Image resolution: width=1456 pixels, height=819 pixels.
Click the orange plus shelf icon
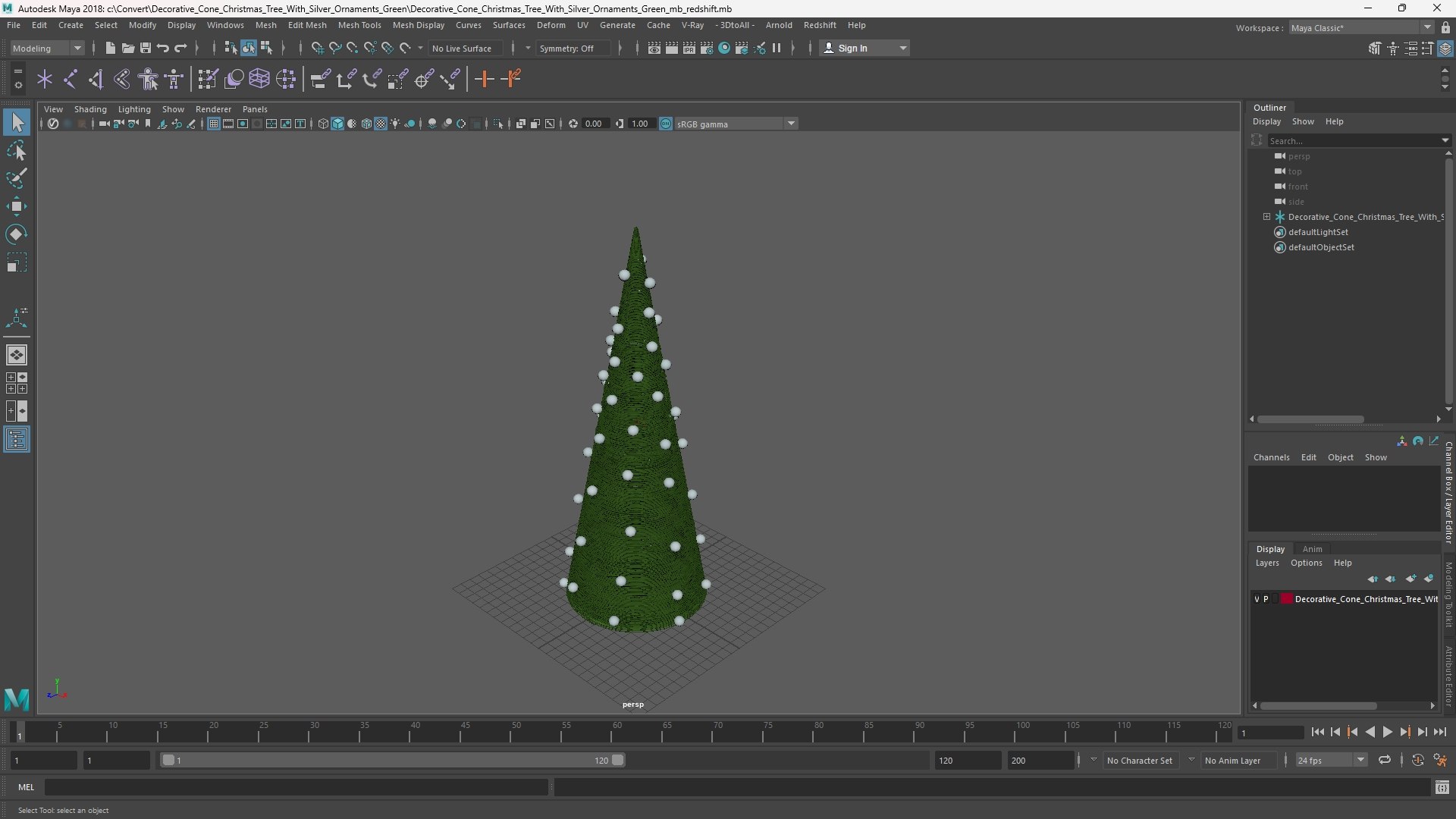(x=484, y=79)
